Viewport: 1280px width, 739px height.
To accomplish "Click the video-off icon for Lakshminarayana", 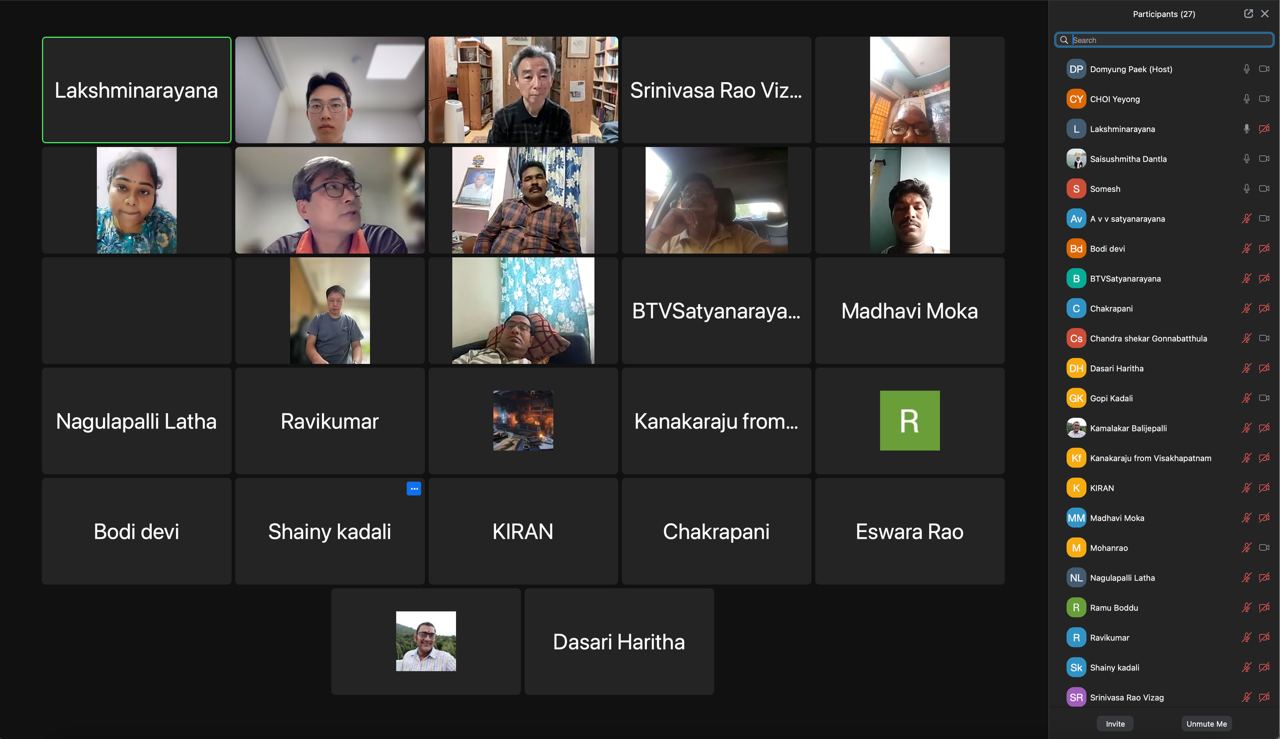I will click(x=1264, y=129).
